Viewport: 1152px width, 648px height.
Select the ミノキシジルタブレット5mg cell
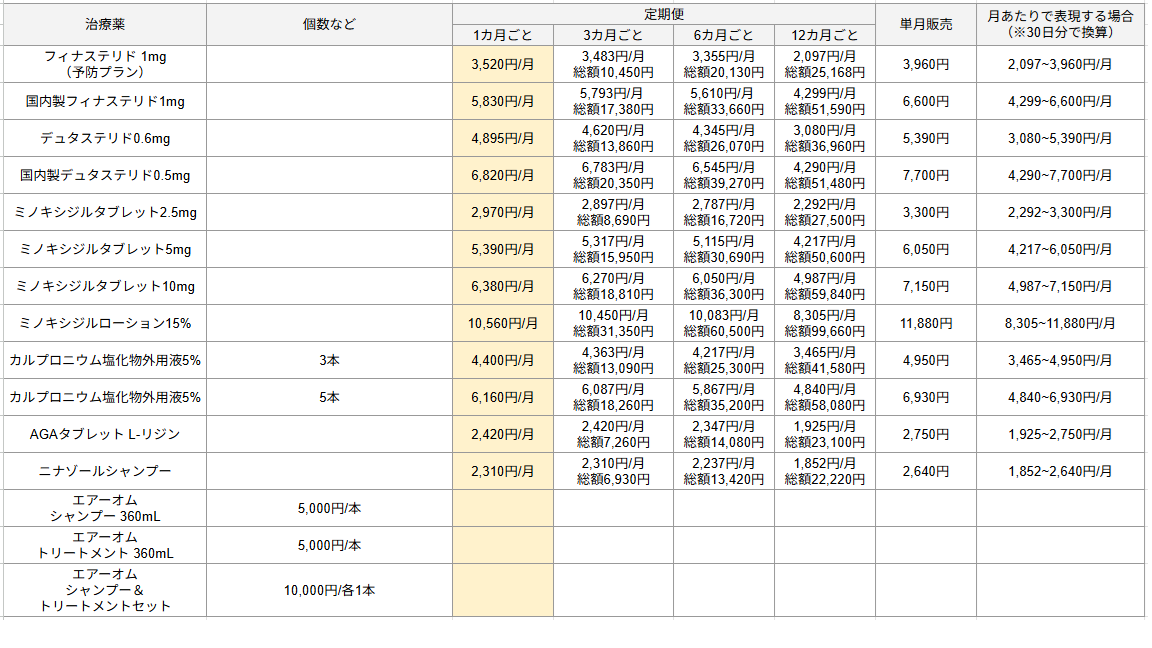(105, 249)
